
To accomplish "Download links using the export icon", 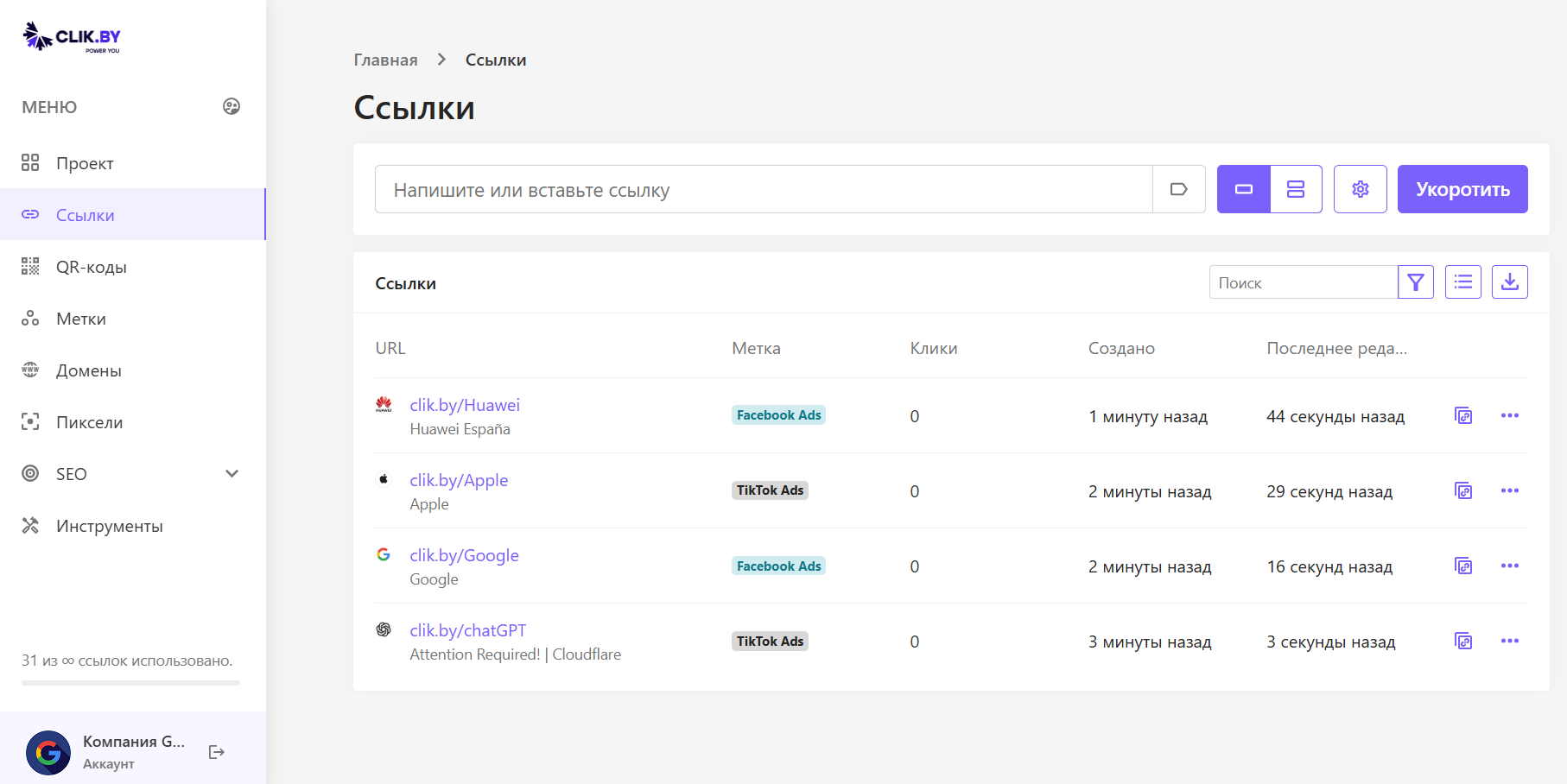I will pos(1509,282).
